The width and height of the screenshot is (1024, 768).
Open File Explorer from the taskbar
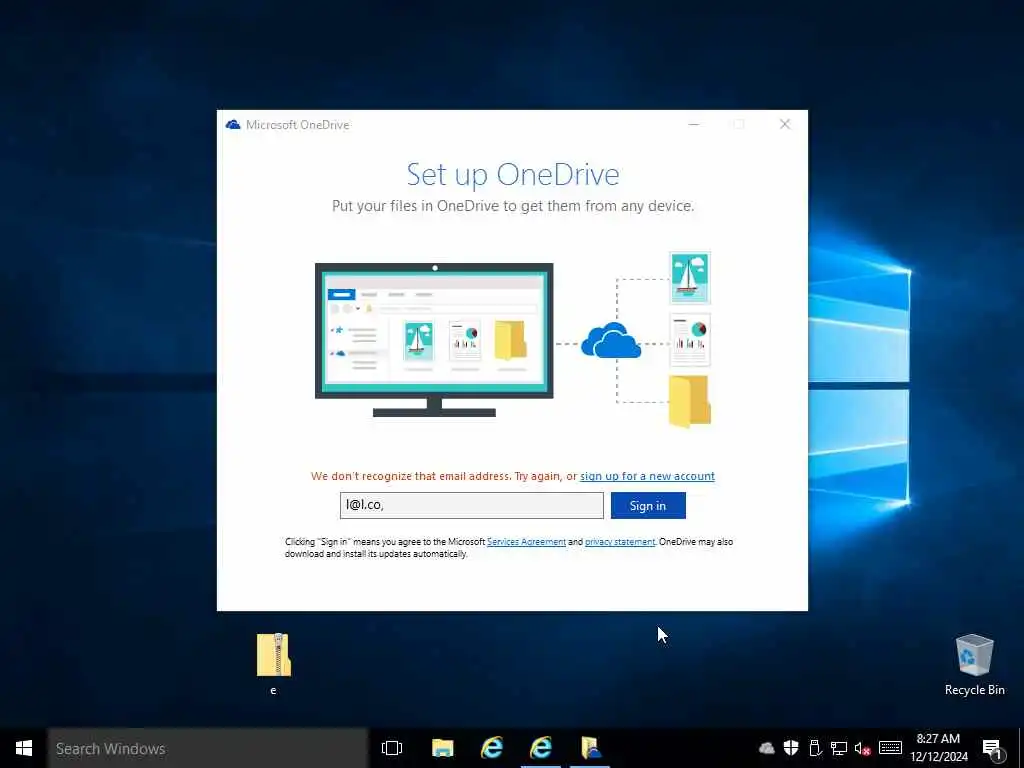point(442,748)
